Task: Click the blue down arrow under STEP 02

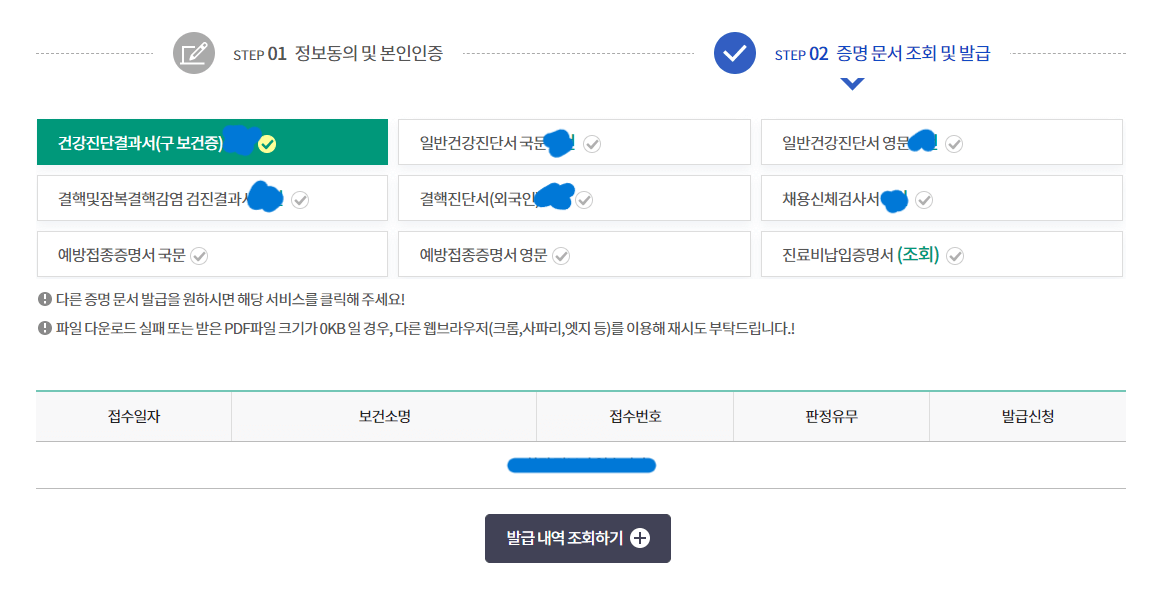Action: (x=851, y=84)
